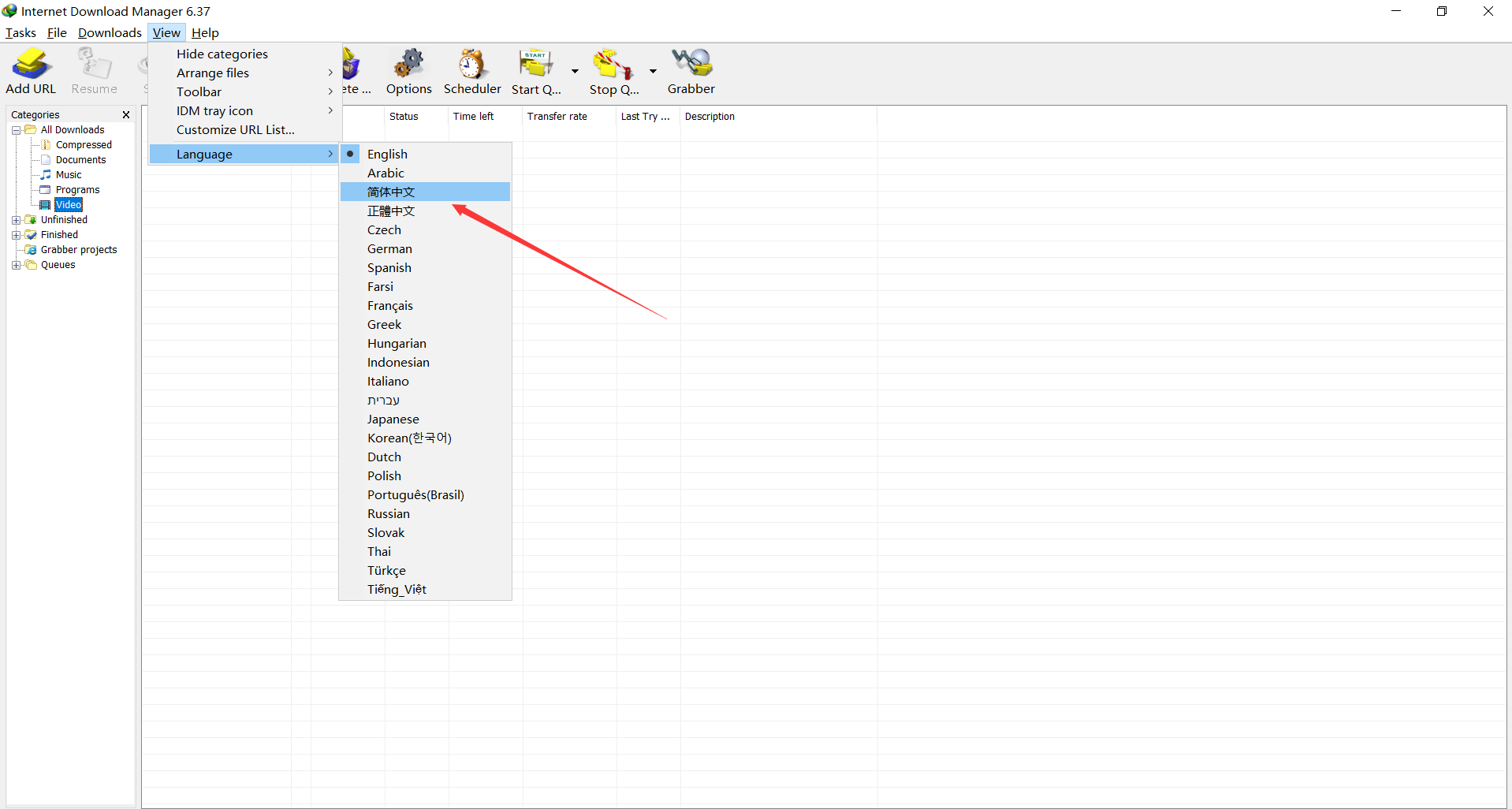The image size is (1512, 809).
Task: Open the Arrange files submenu
Action: (245, 73)
